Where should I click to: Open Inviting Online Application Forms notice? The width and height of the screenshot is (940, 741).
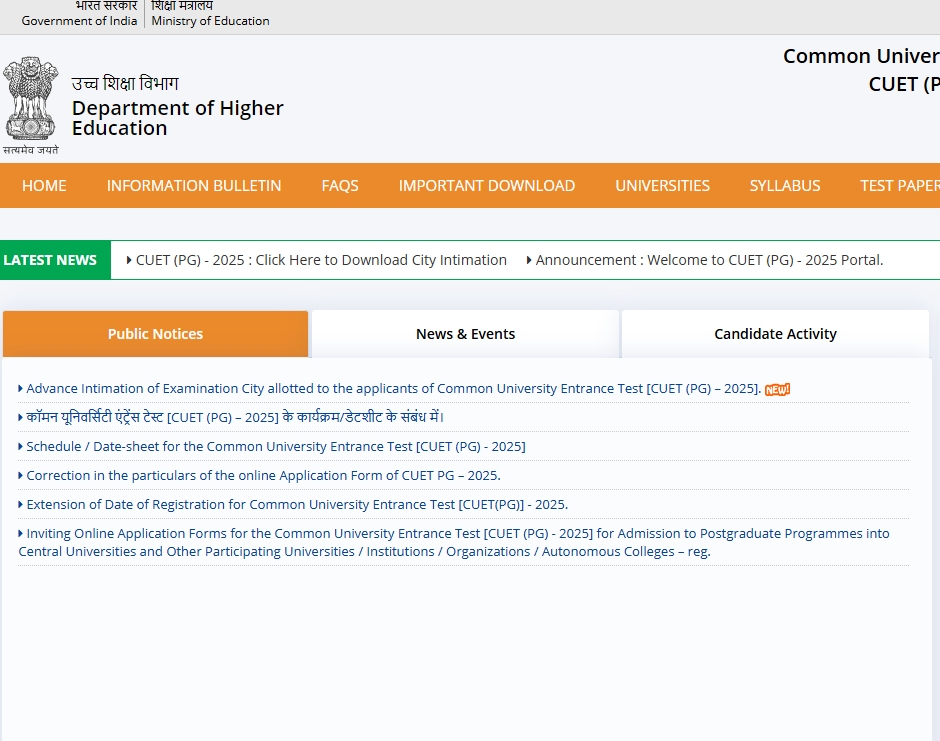point(454,543)
